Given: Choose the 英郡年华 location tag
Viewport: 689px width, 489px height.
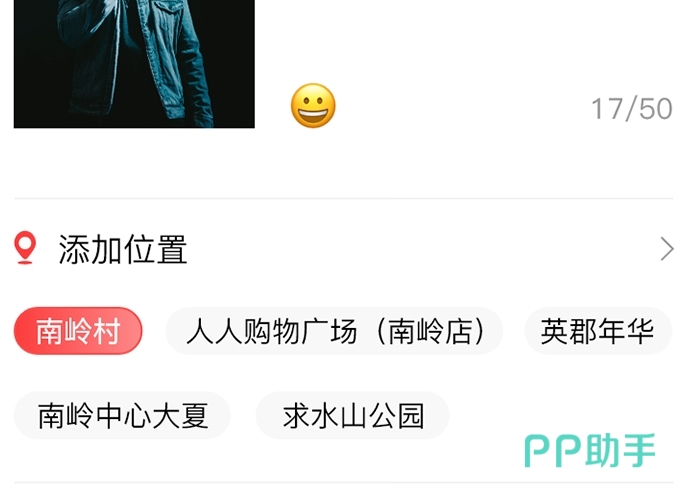Looking at the screenshot, I should pos(598,331).
